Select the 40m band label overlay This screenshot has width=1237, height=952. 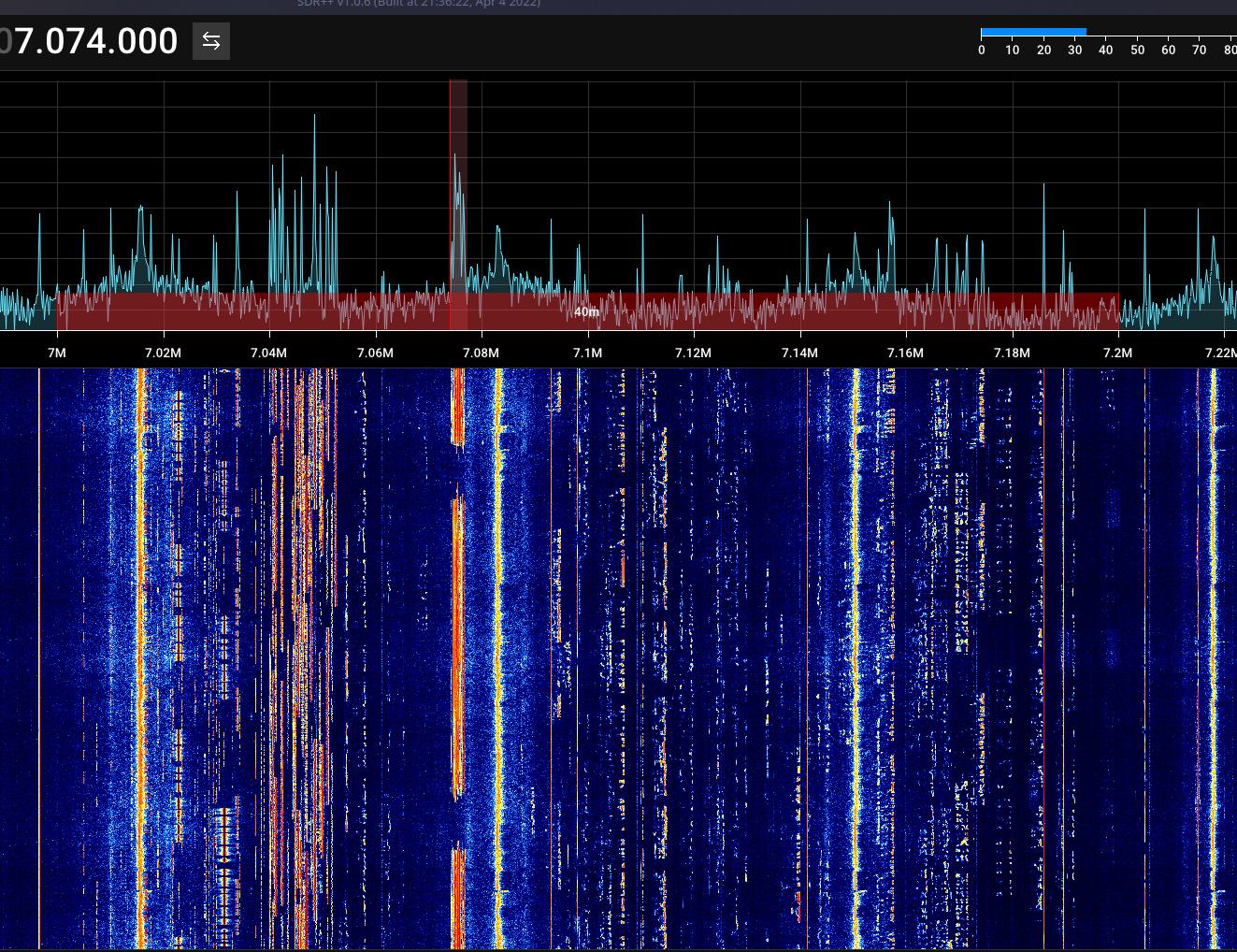[587, 311]
